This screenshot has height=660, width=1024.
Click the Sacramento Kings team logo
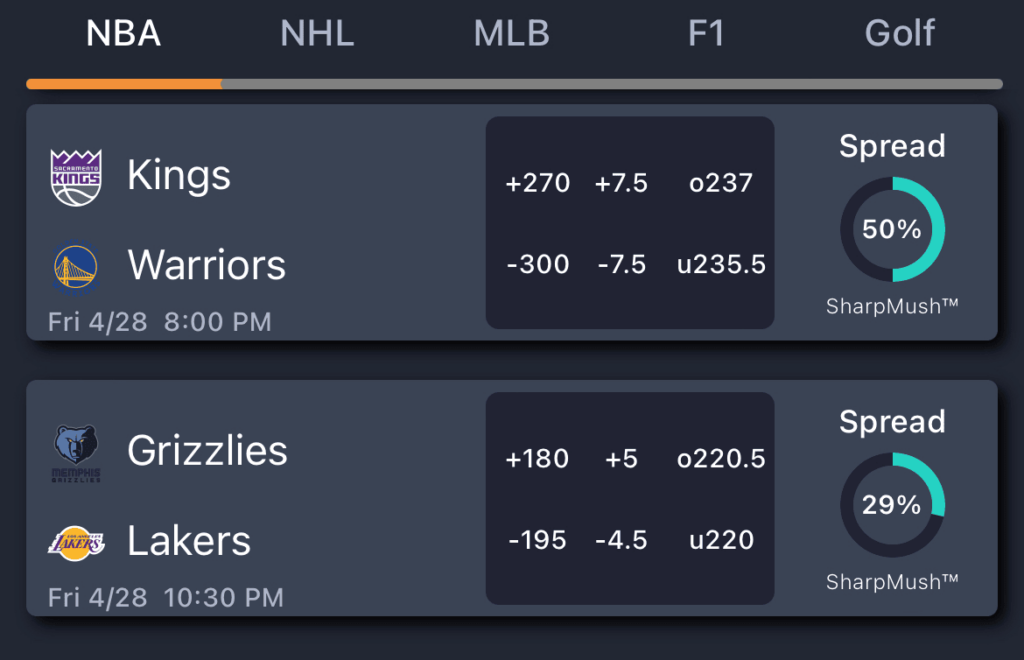(x=75, y=174)
